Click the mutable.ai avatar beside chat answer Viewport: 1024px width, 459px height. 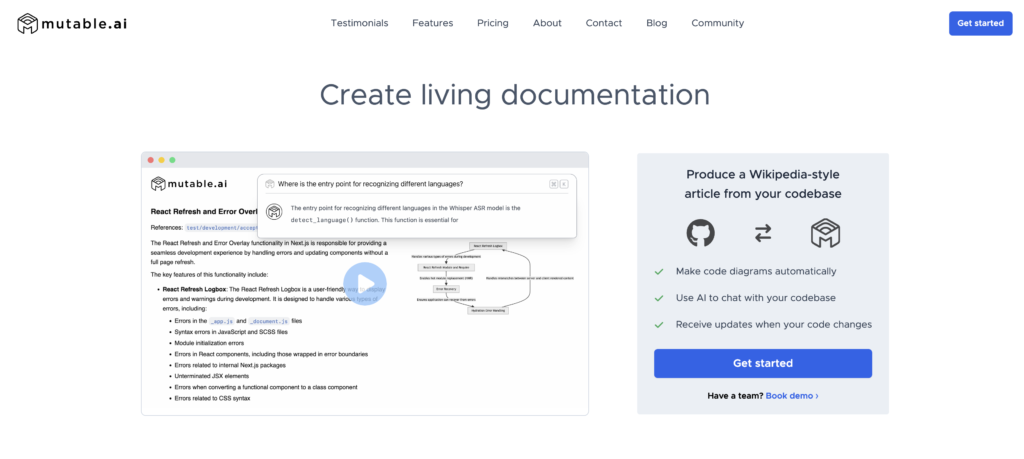point(274,212)
